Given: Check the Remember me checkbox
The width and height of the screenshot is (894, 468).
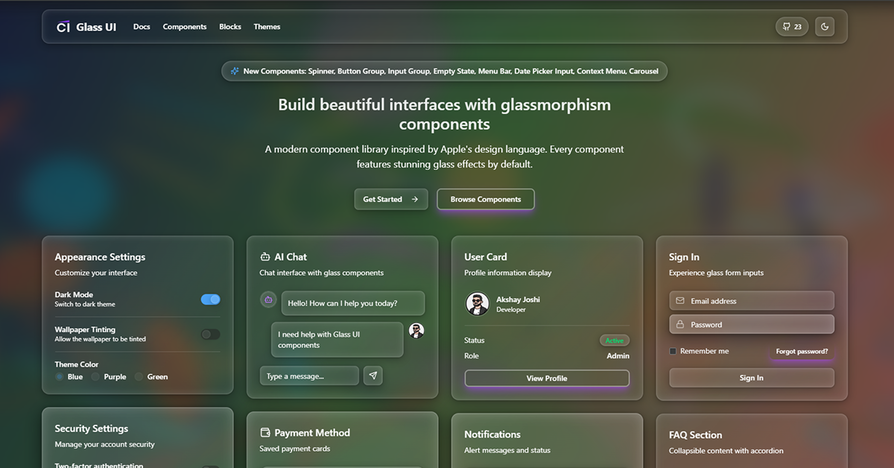Looking at the screenshot, I should coord(673,351).
